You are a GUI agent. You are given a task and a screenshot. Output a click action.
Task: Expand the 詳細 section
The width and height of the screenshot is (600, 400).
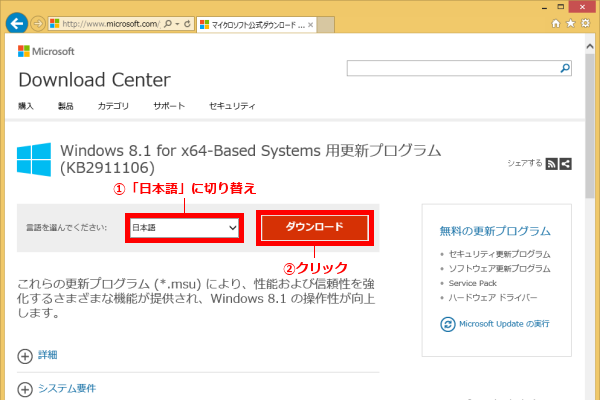click(25, 355)
